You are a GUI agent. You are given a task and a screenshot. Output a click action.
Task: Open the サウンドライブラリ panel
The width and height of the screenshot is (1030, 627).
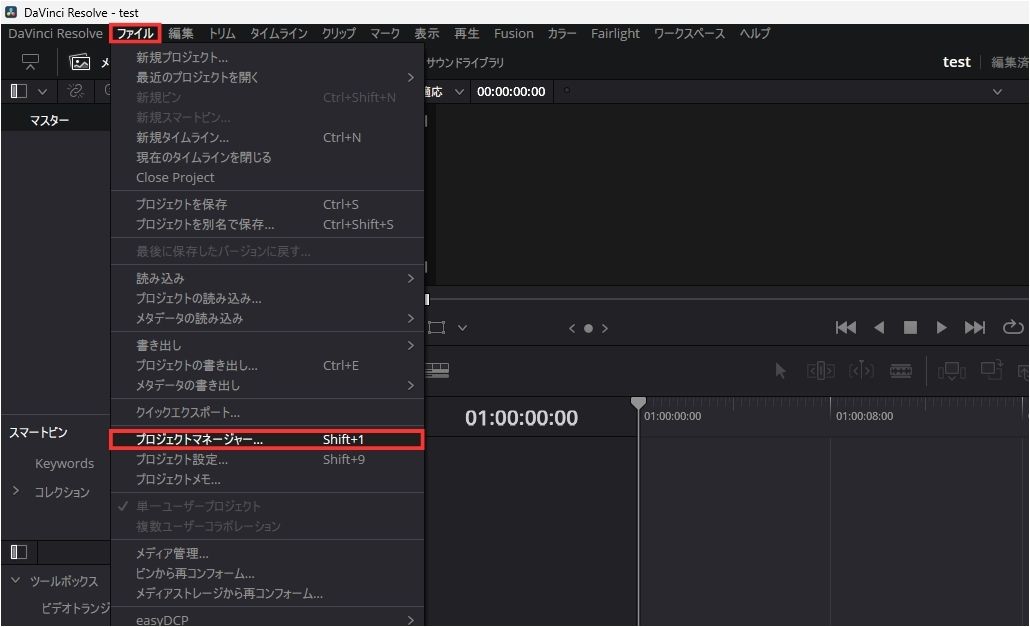tap(467, 62)
